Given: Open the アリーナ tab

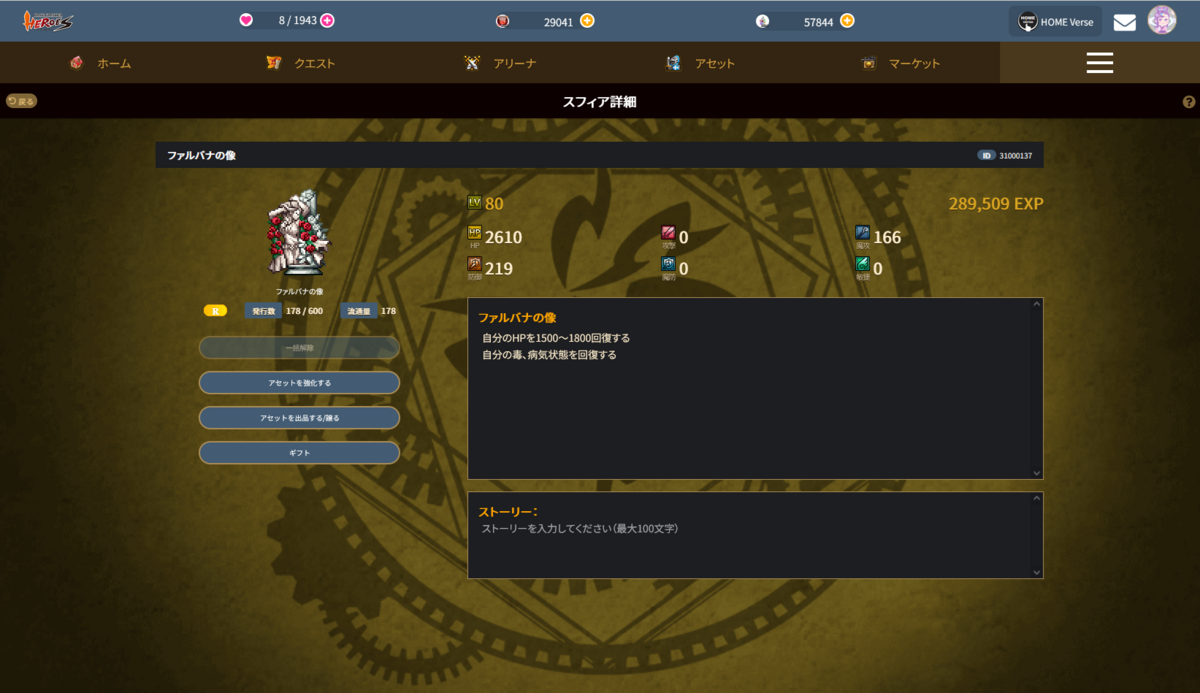Looking at the screenshot, I should 500,63.
